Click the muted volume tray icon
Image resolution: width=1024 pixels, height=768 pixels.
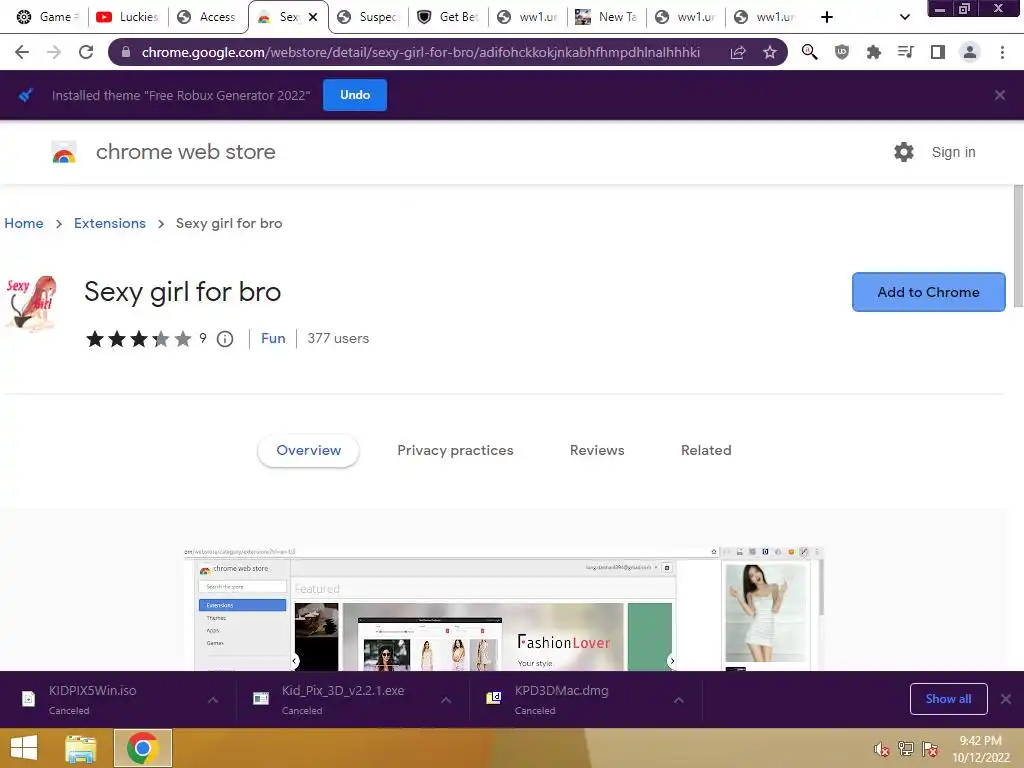[x=882, y=749]
